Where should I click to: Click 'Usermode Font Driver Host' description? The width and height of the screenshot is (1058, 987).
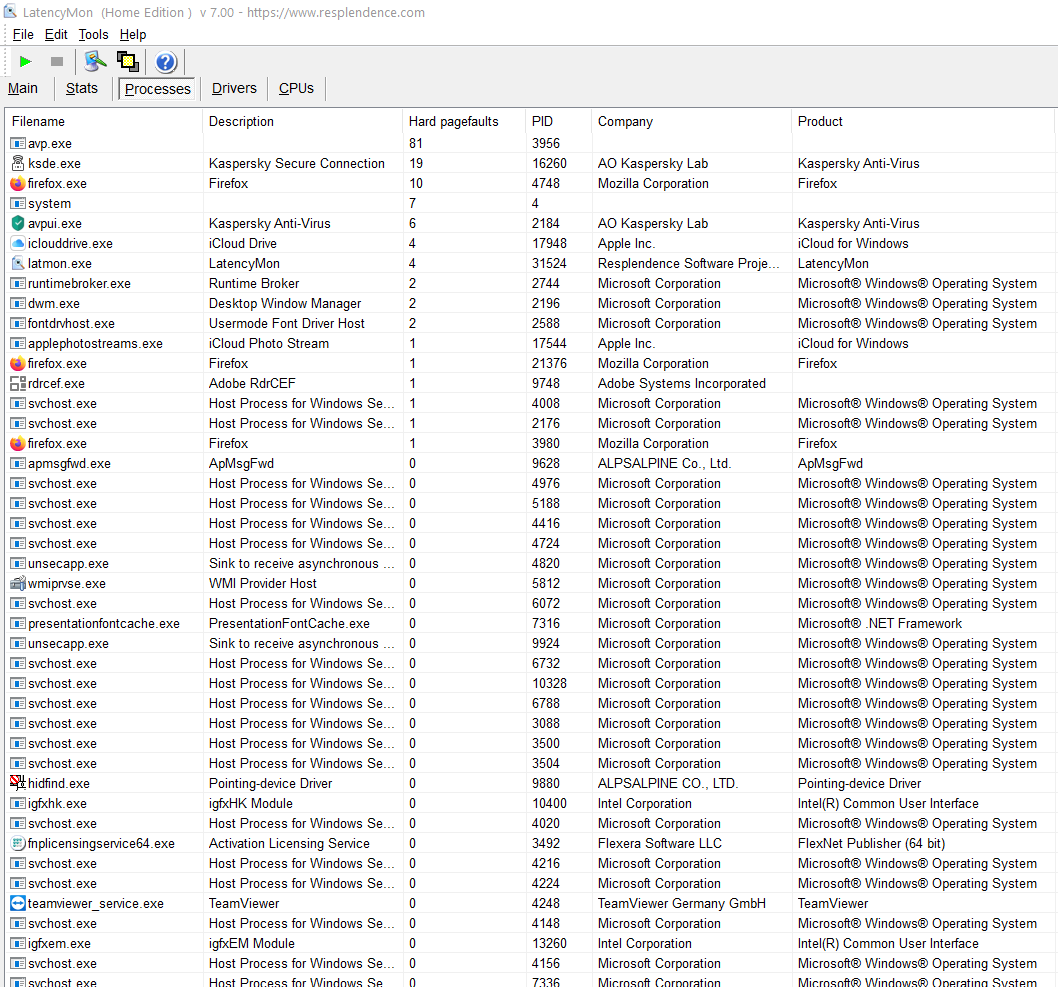(287, 324)
